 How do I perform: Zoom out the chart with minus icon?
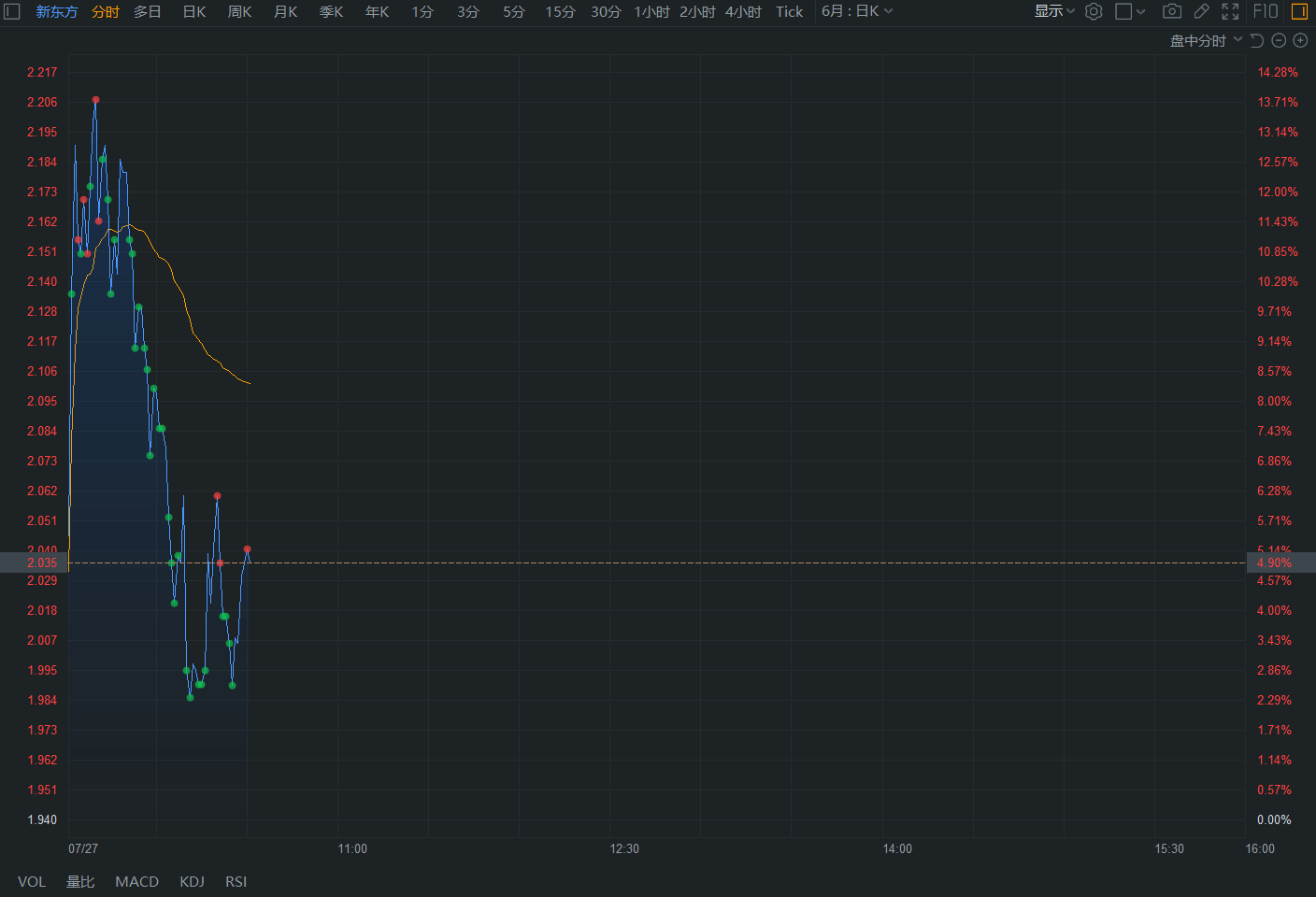1279,40
